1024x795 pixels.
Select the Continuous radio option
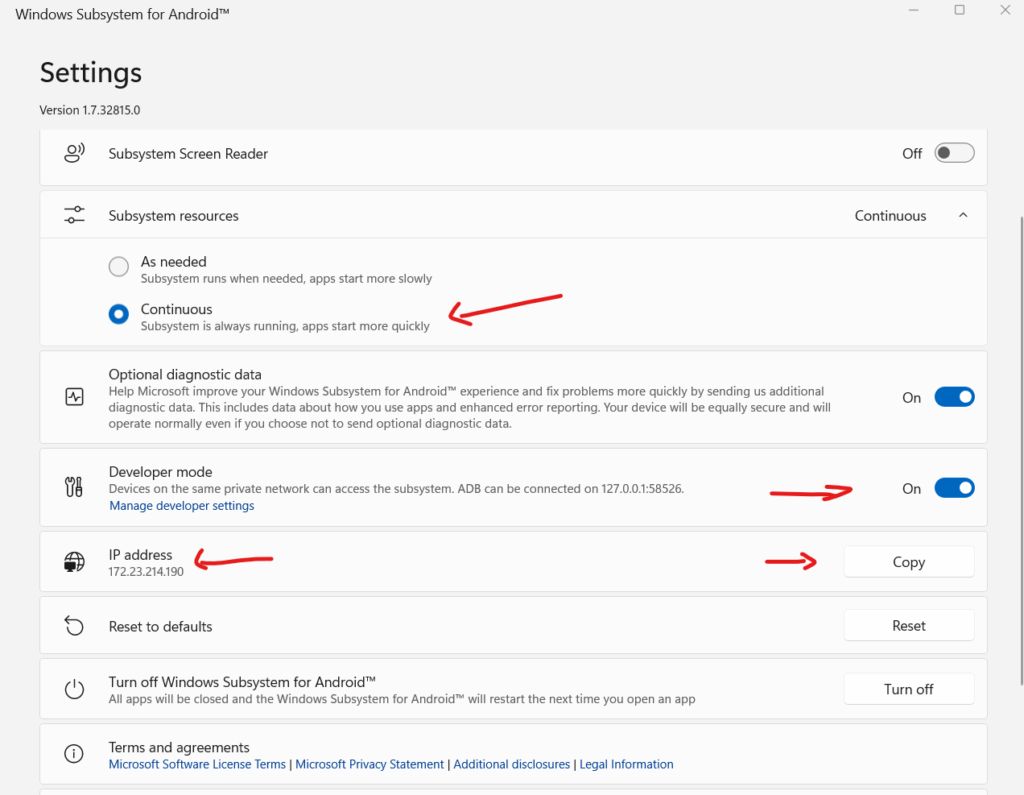pos(119,314)
